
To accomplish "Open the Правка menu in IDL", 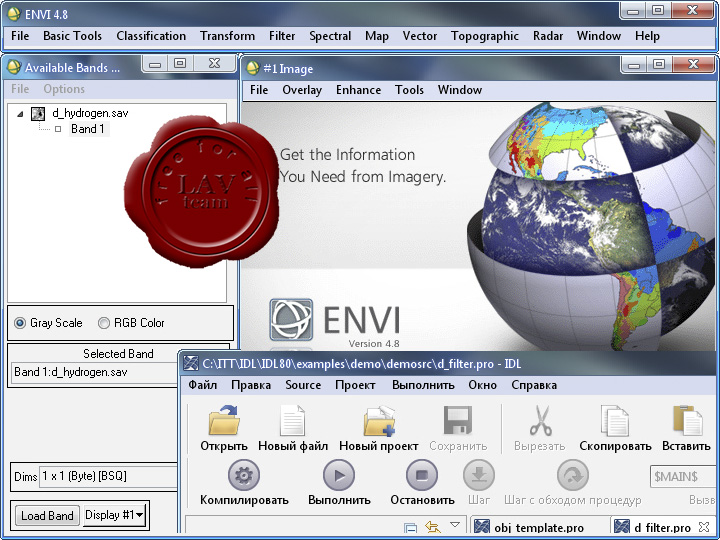I will pos(251,385).
